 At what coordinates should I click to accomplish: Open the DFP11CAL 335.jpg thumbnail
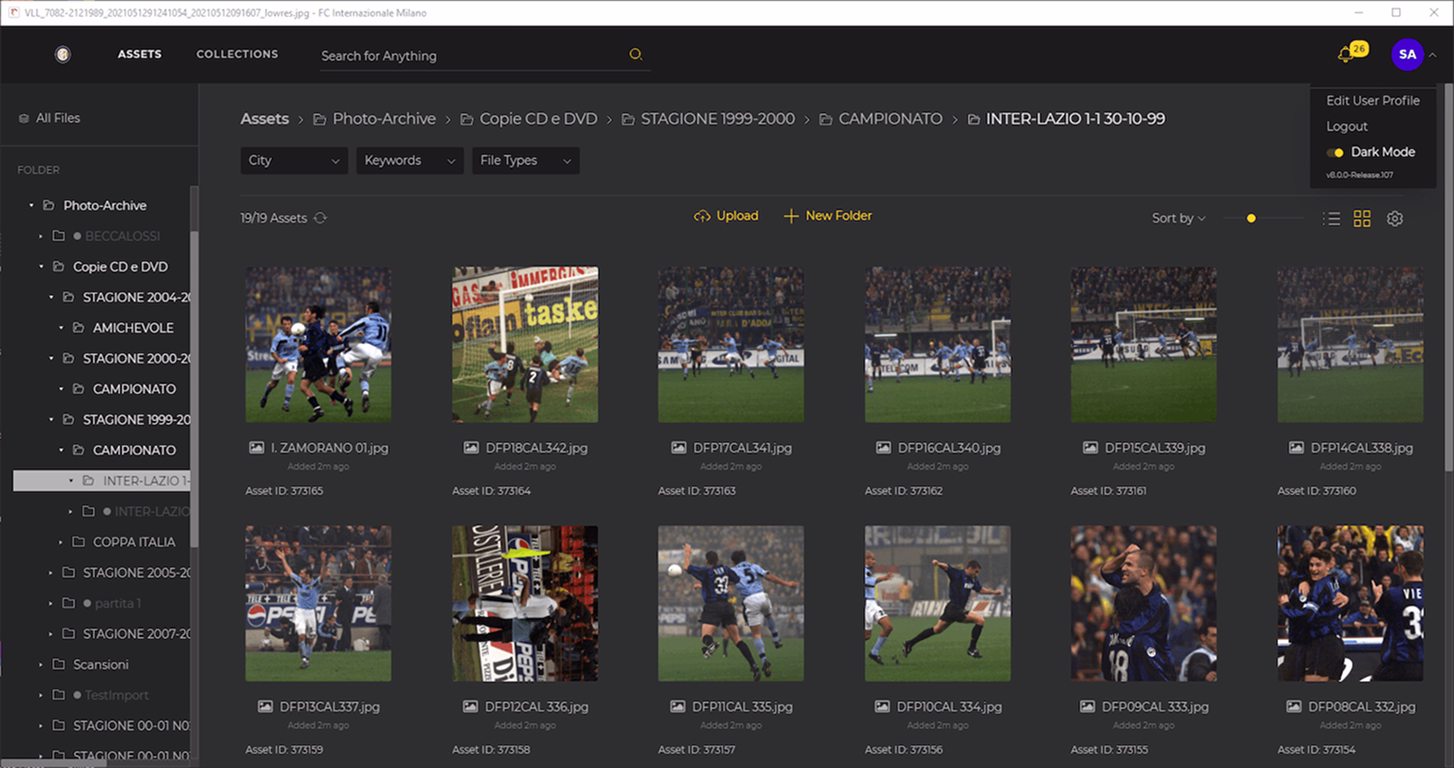731,604
